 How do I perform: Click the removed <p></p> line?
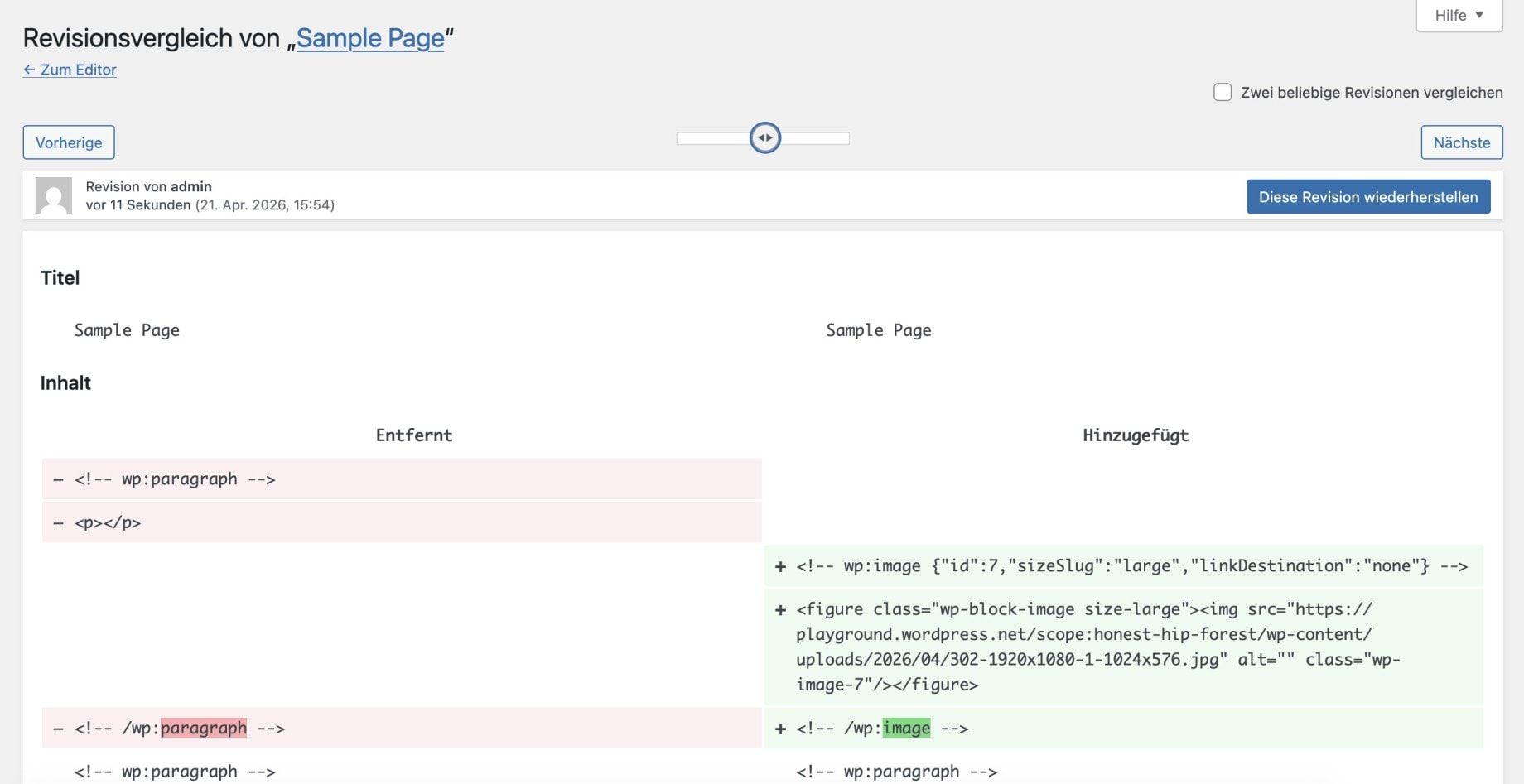tap(402, 523)
